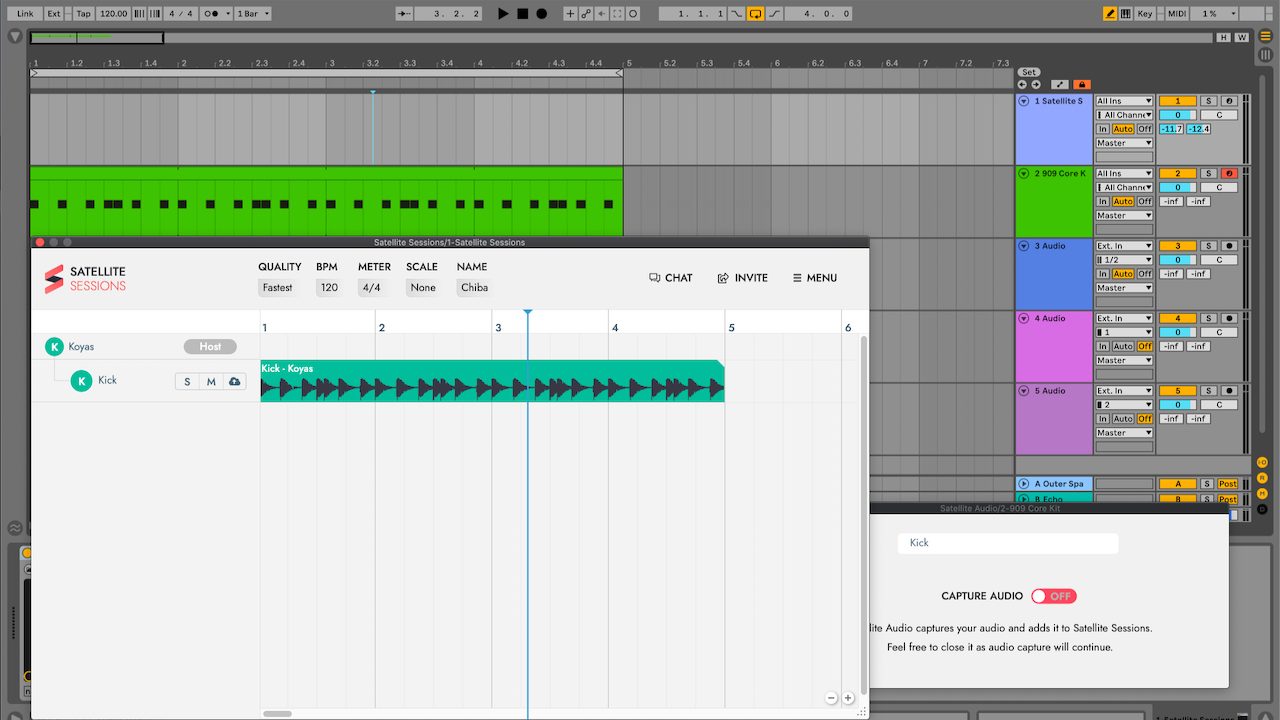Turn on the CAPTURE AUDIO toggle
The image size is (1280, 720).
click(x=1054, y=596)
